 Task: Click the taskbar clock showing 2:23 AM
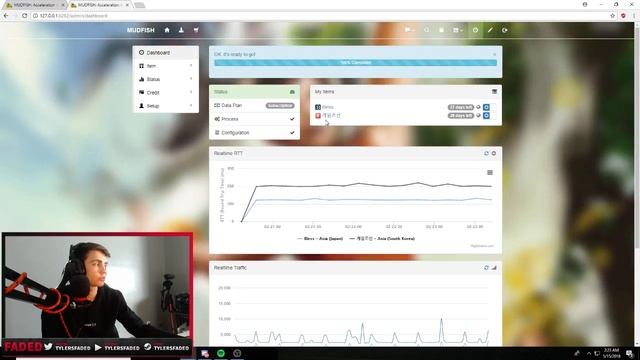tap(611, 353)
